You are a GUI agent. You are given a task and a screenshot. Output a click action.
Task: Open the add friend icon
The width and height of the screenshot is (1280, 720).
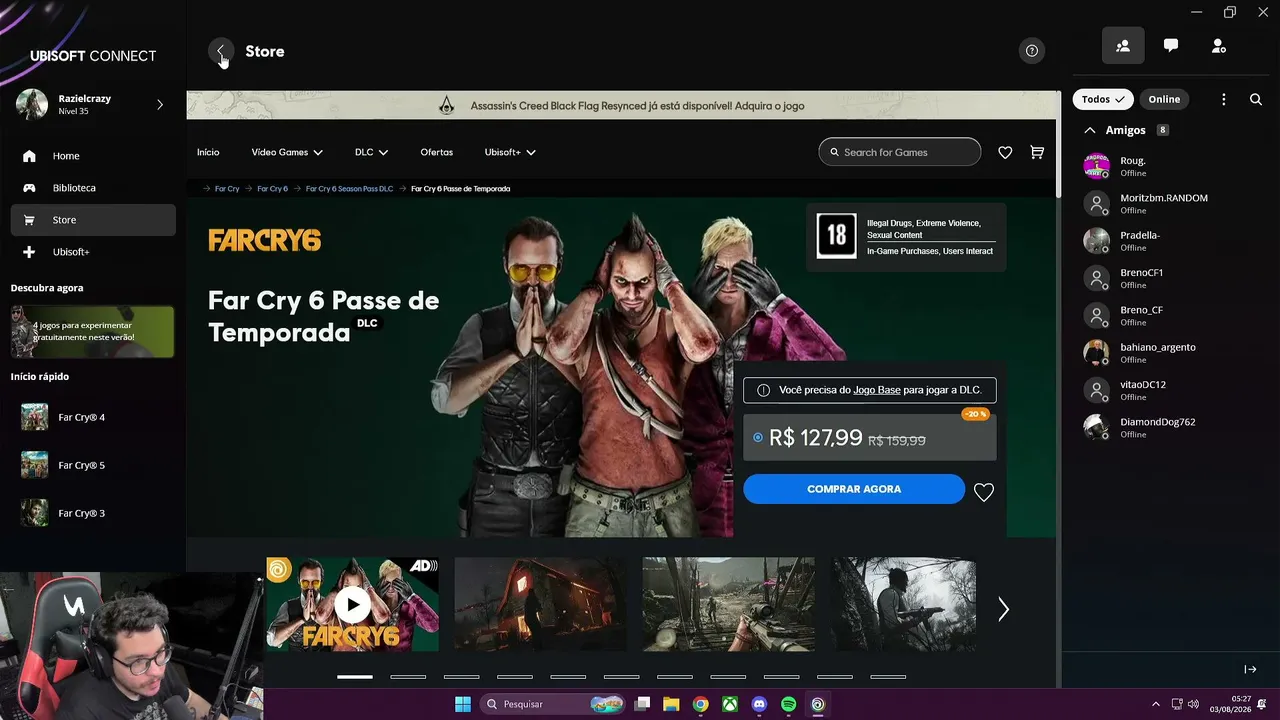tap(1218, 46)
